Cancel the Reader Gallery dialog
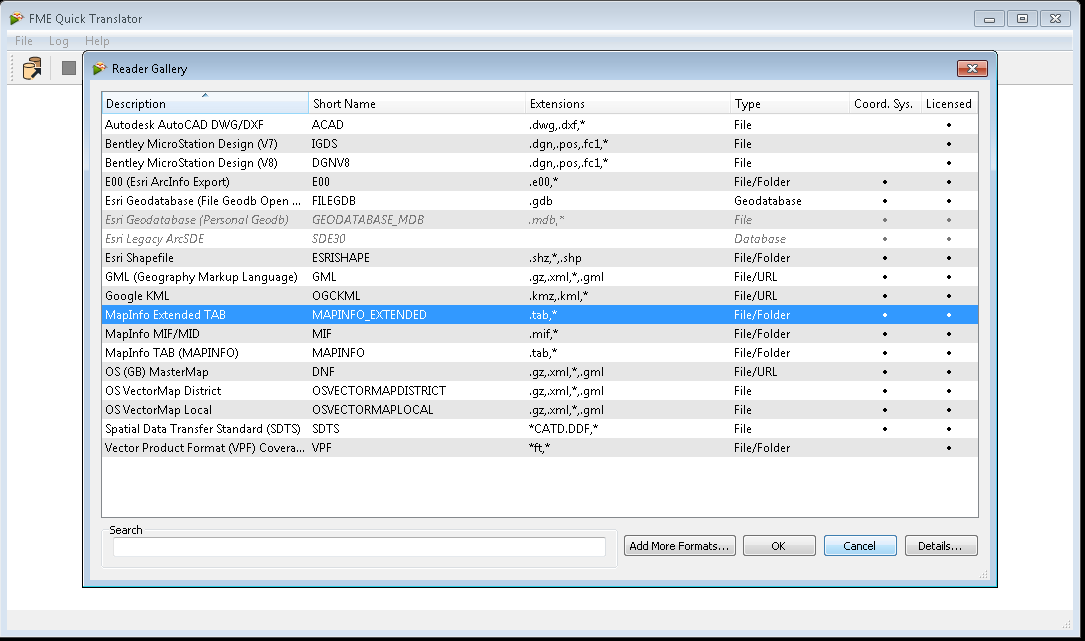 859,545
